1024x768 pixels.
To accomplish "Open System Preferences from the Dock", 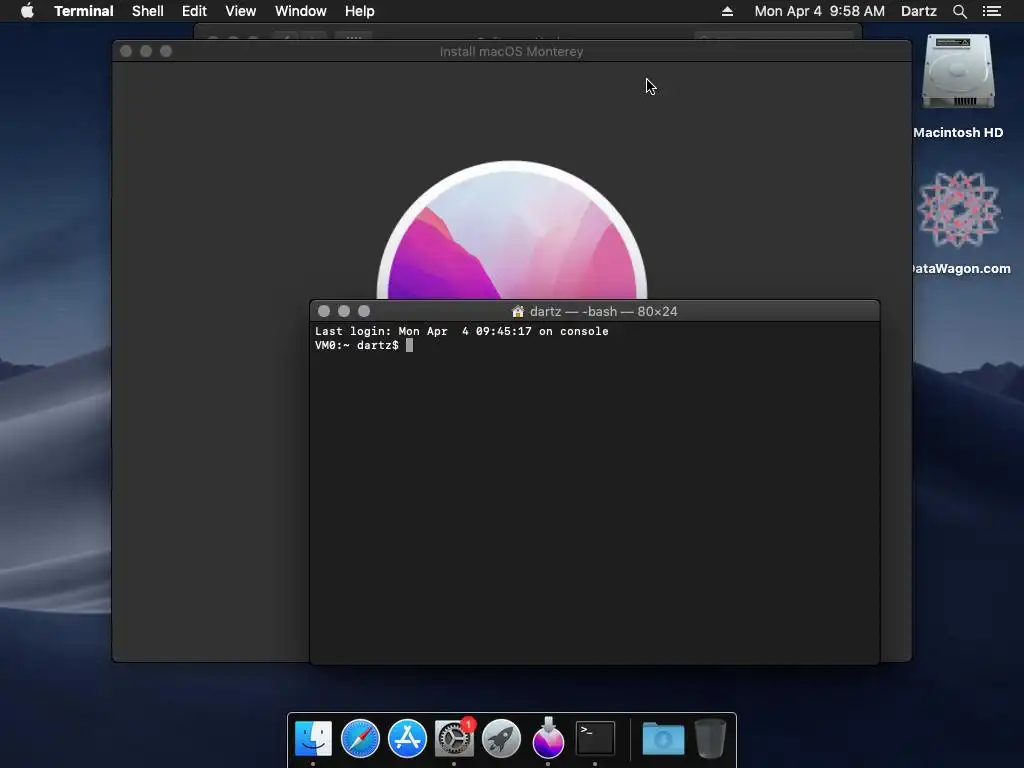I will [x=454, y=739].
